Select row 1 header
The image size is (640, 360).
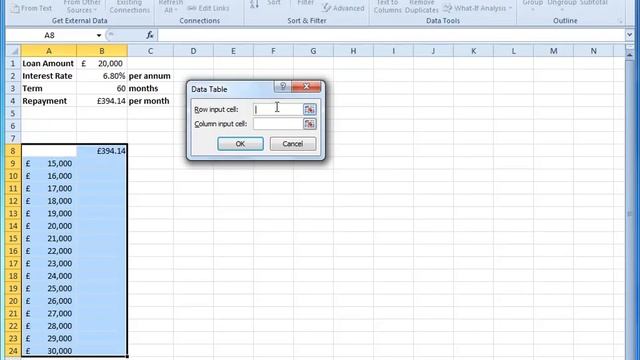click(x=13, y=64)
